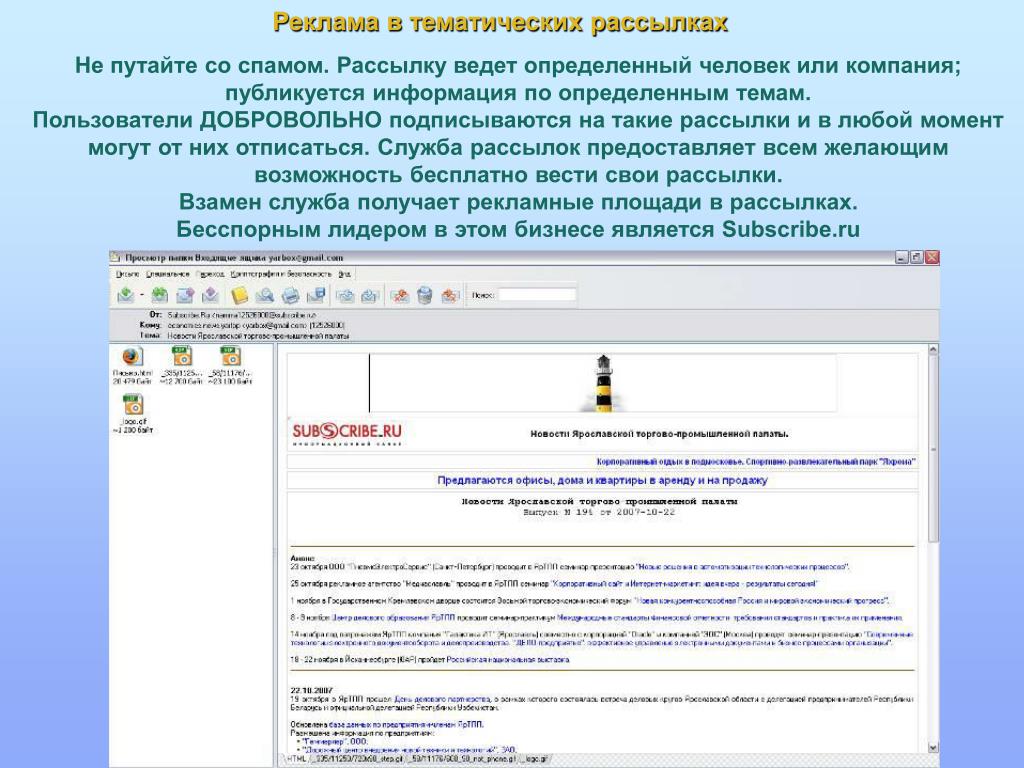This screenshot has width=1024, height=768.
Task: Click the second green-arrow envelope toolbar icon
Action: click(159, 295)
